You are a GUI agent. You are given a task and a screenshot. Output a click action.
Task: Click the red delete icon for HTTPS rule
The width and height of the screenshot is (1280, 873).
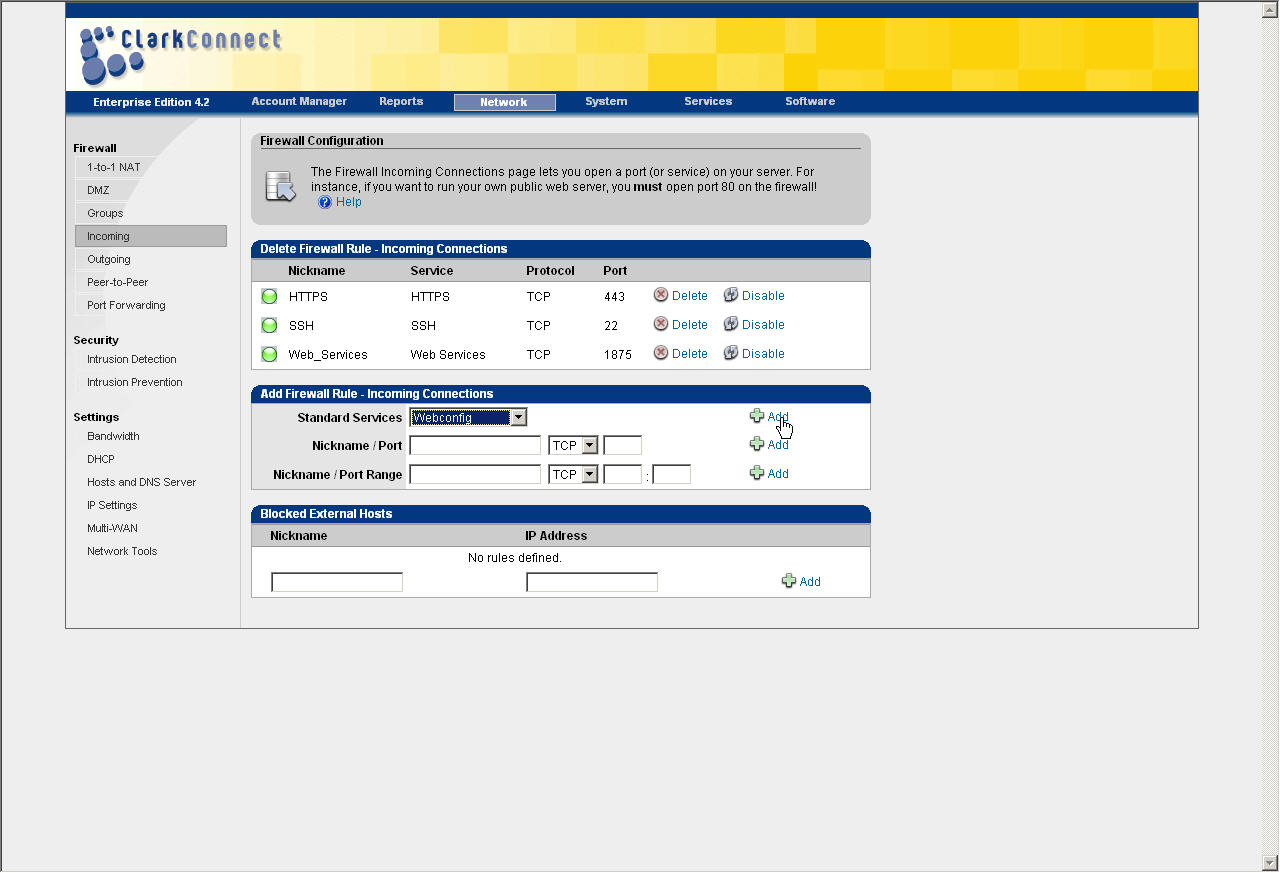pos(661,295)
